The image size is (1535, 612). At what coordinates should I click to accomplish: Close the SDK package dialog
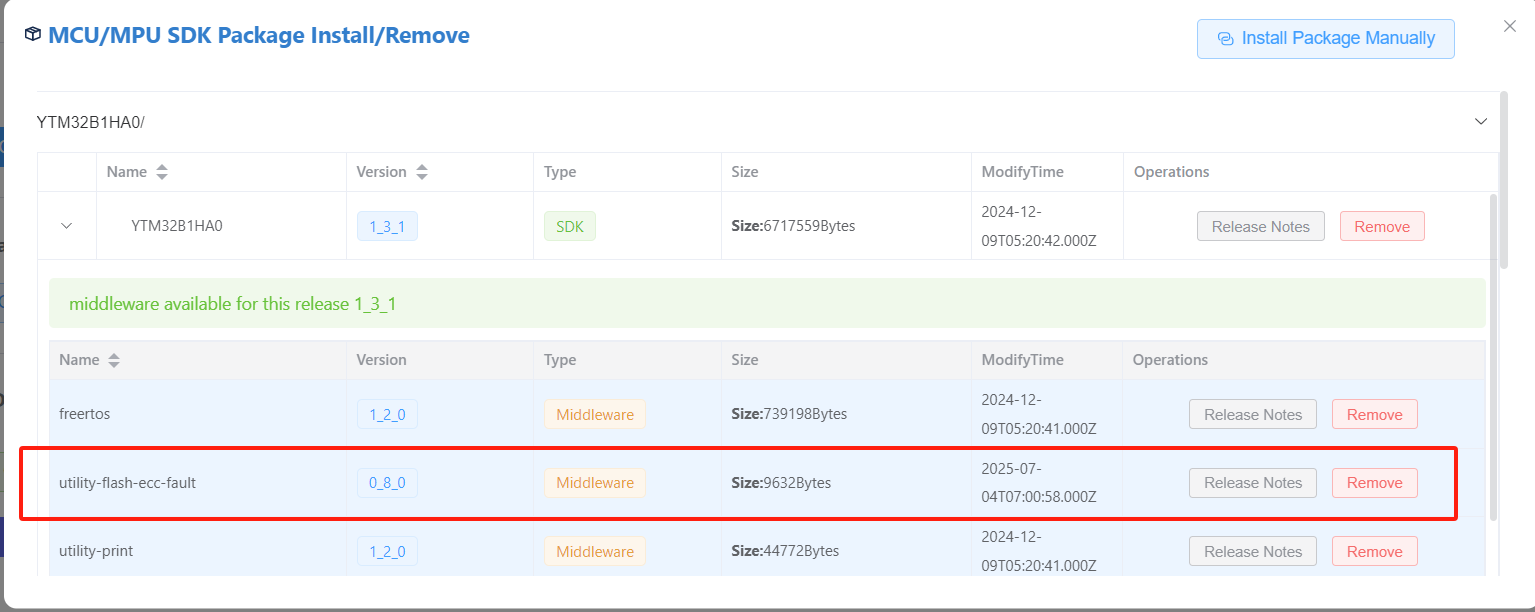click(1509, 27)
